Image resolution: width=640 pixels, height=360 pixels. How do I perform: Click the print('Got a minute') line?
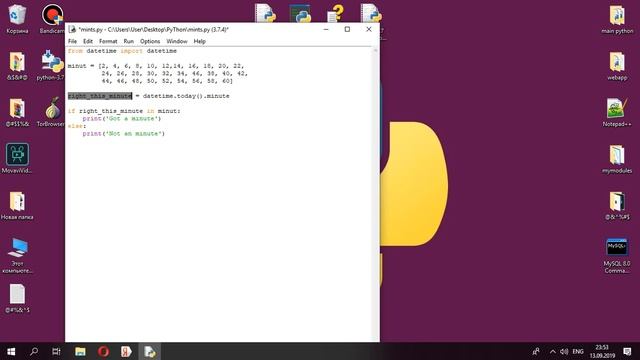[122, 118]
